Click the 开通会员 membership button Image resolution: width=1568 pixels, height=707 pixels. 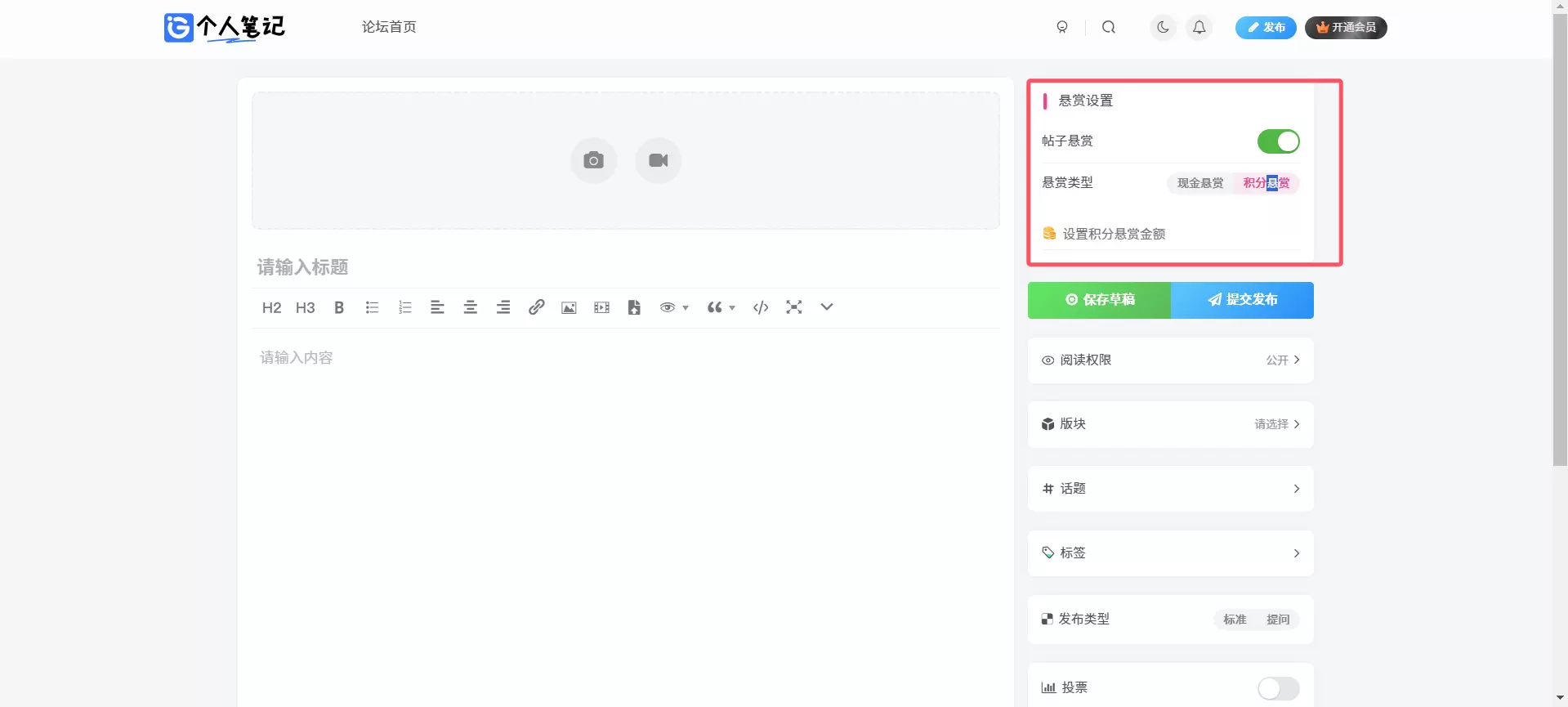[1346, 27]
